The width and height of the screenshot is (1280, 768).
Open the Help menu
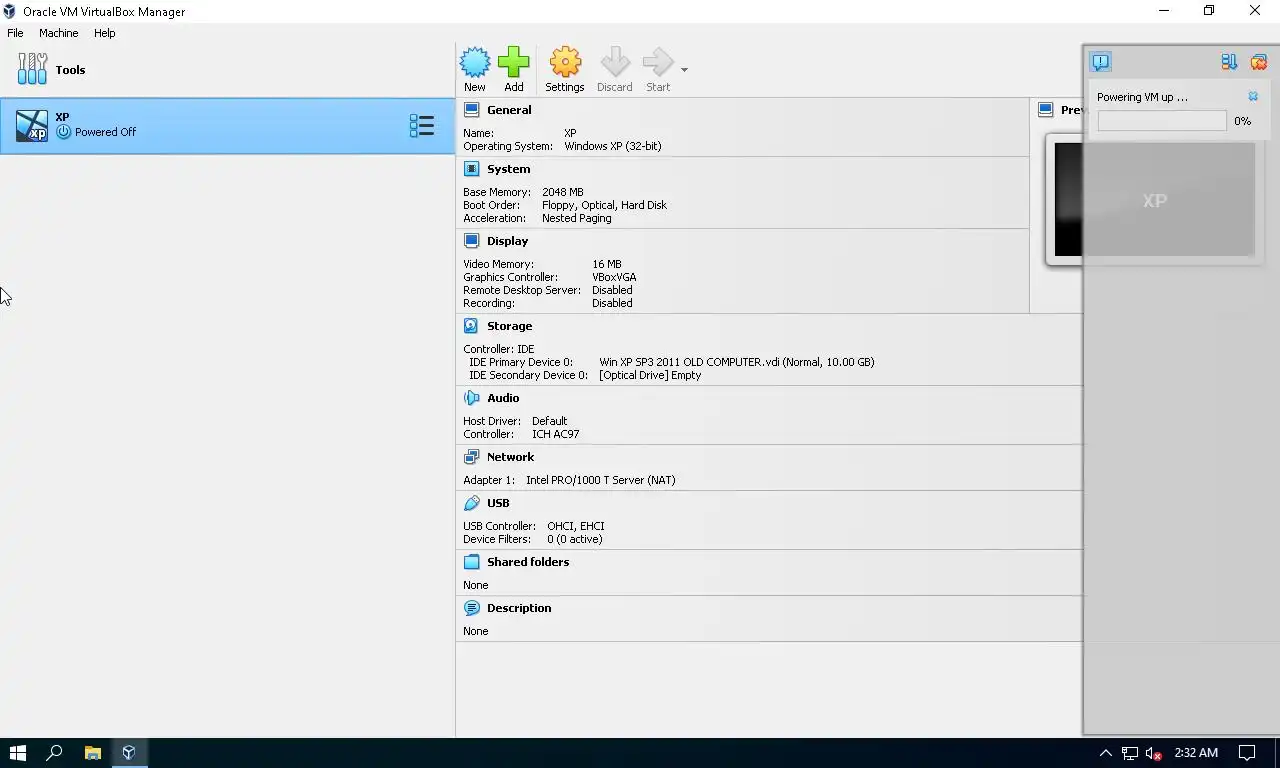click(105, 33)
